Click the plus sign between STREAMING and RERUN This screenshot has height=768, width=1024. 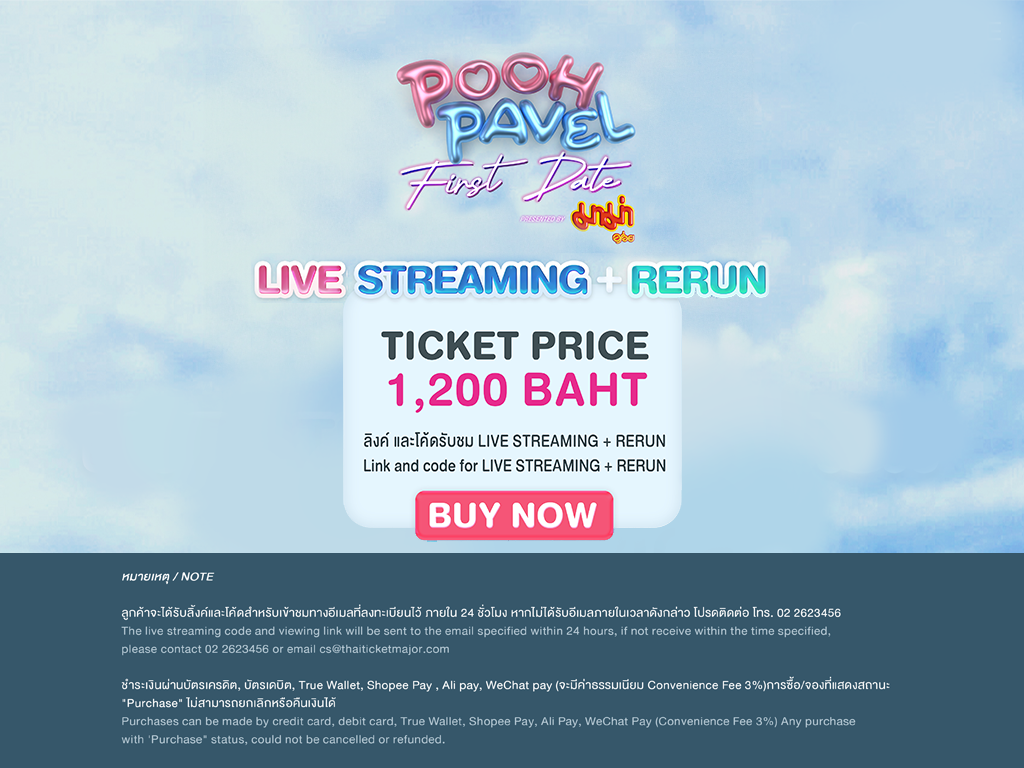click(609, 281)
